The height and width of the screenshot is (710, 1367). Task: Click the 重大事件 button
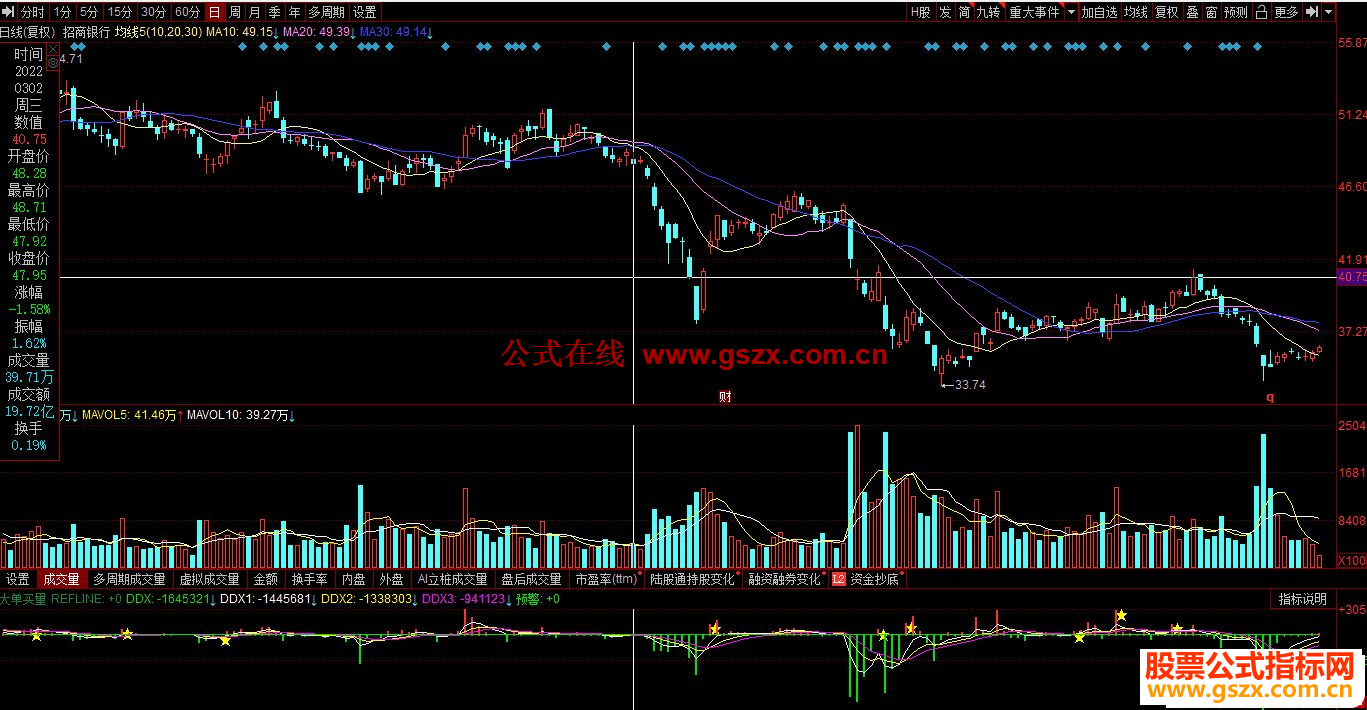[1034, 12]
